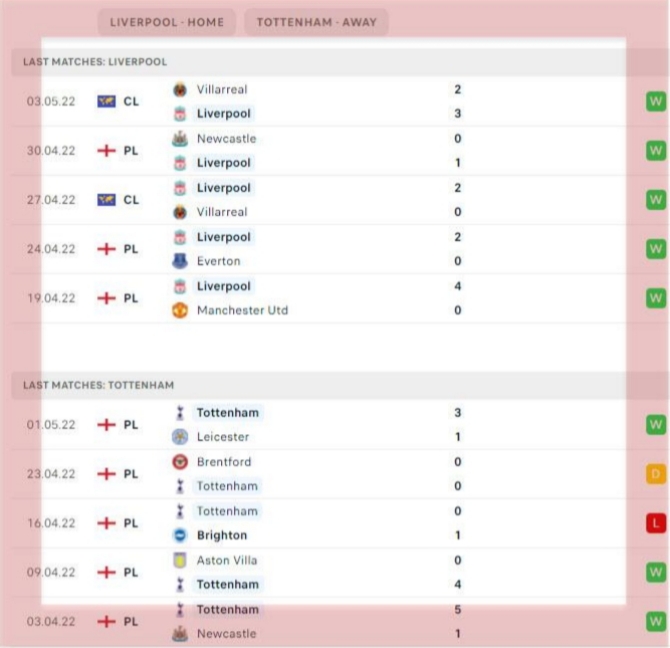Viewport: 670px width, 648px height.
Task: Open the 01.05.22 Tottenham vs Leicester match
Action: coord(340,425)
